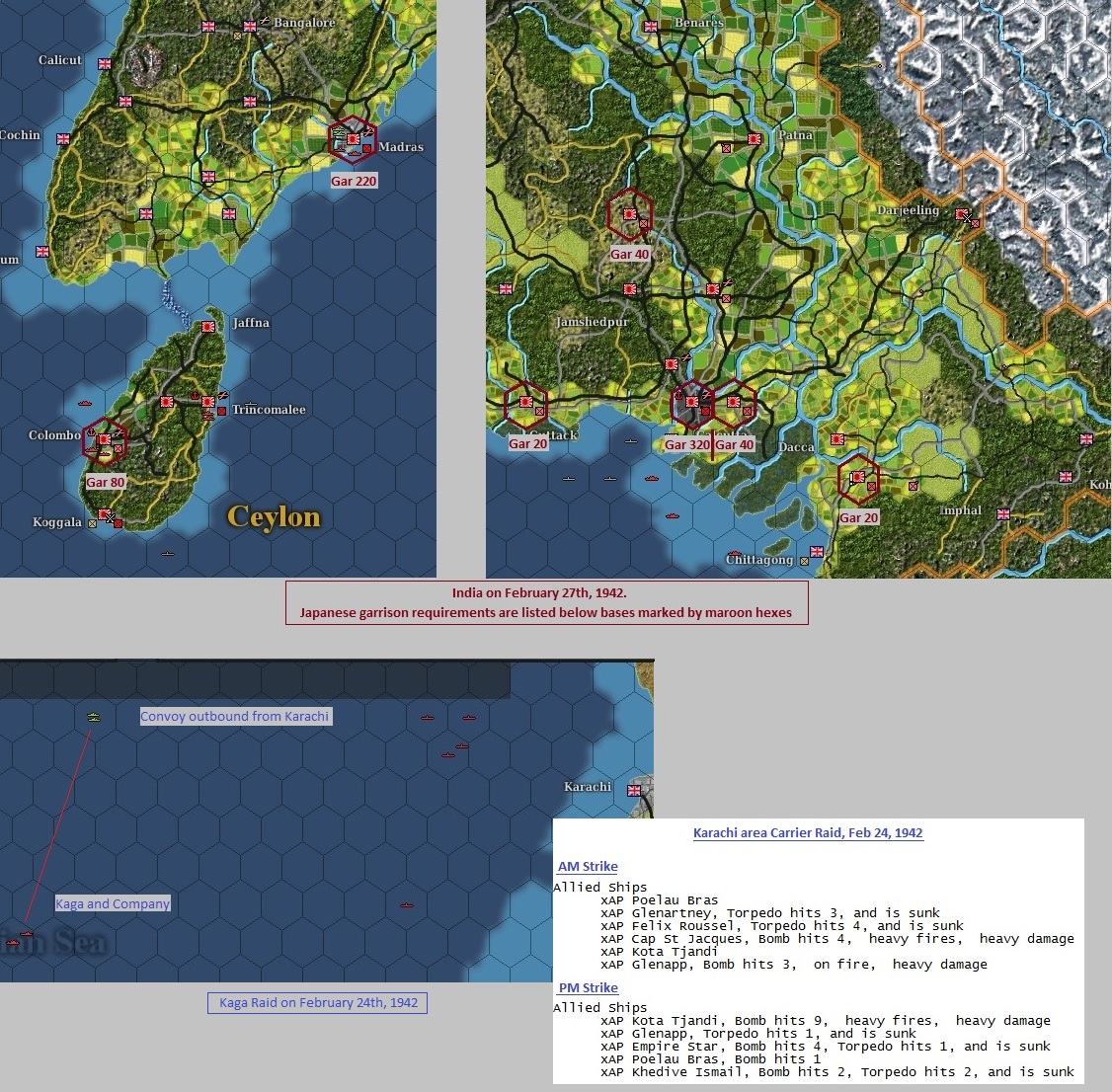This screenshot has height=1092, width=1112.
Task: Select the Convoy outbound from Karachi label
Action: pos(235,716)
